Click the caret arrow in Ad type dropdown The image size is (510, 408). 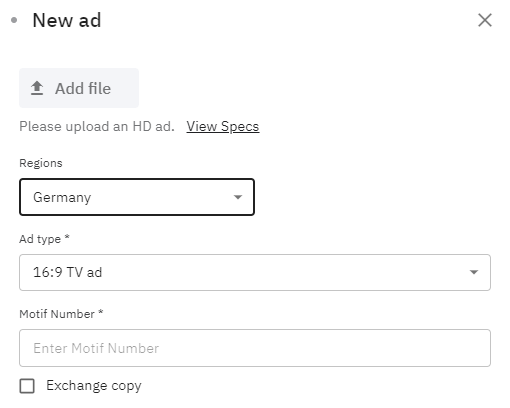474,272
